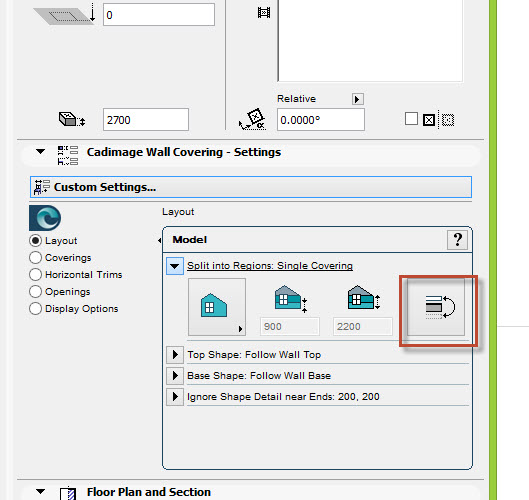Select the single covering house icon

[217, 307]
